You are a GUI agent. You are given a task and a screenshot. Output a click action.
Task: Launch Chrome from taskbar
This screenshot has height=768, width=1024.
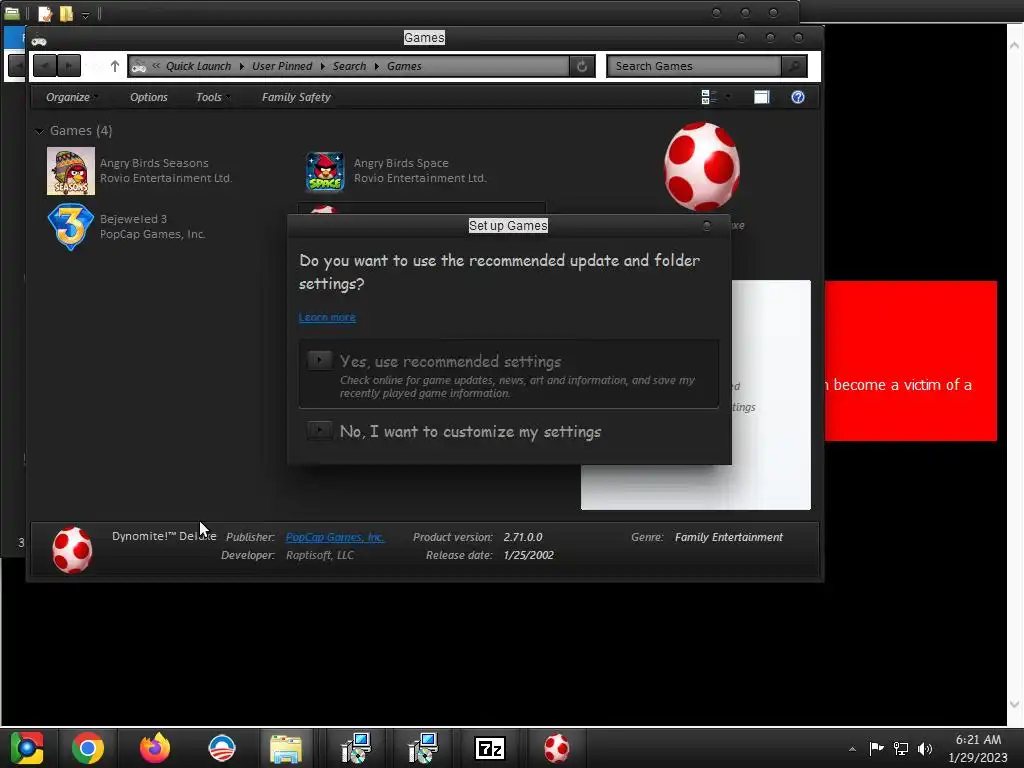pyautogui.click(x=88, y=748)
